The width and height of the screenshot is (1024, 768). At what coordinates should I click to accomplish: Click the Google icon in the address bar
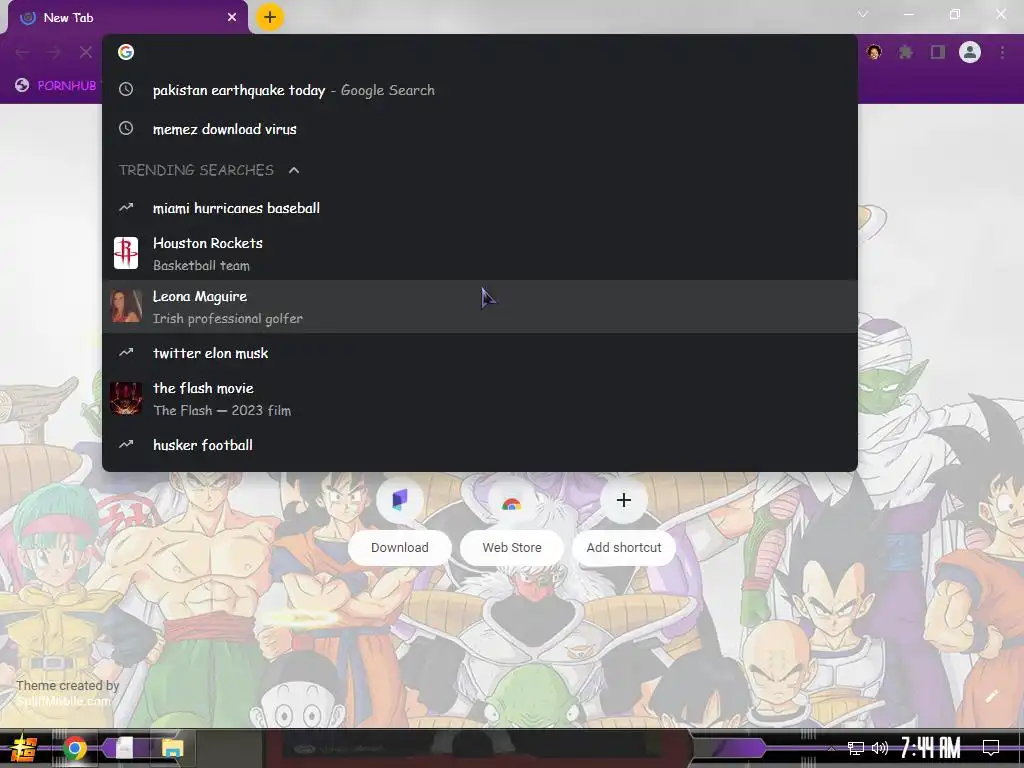coord(126,52)
